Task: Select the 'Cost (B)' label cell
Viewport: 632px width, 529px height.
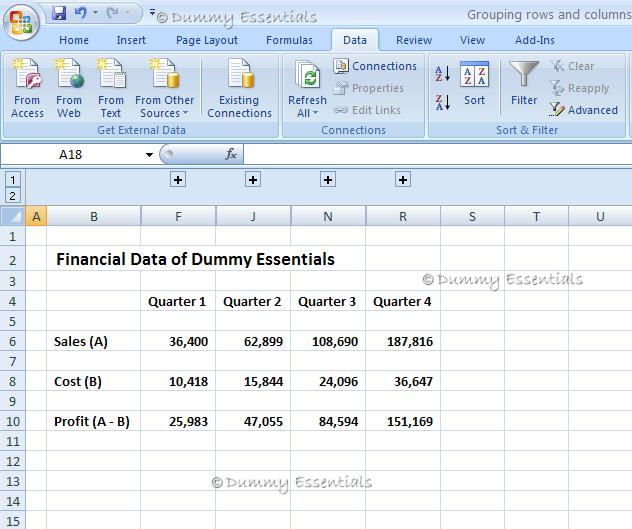Action: (x=94, y=381)
